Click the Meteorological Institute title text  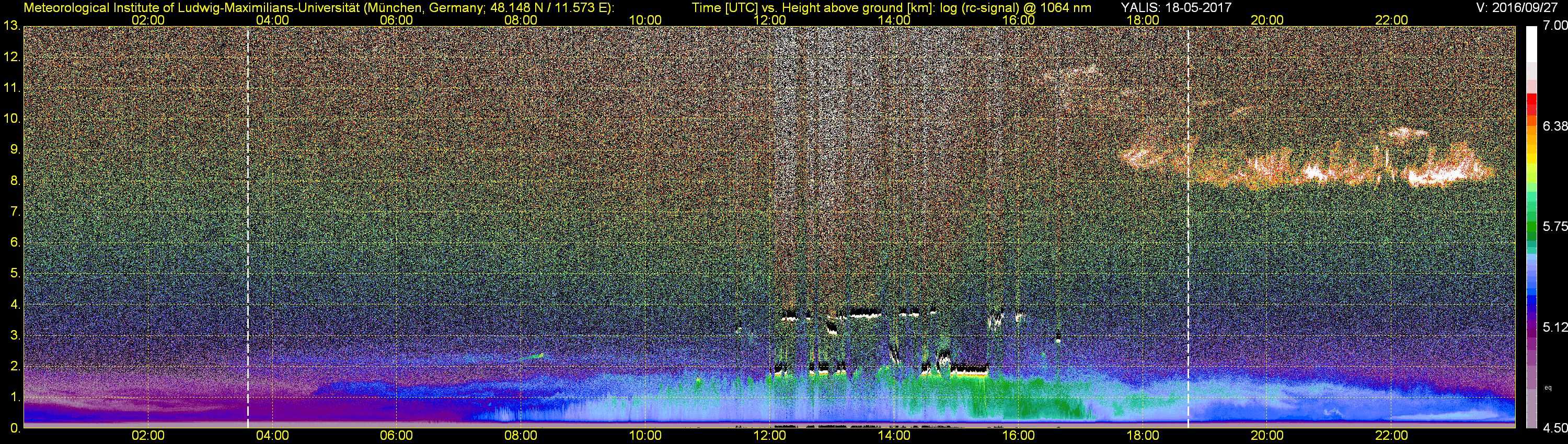[319, 8]
